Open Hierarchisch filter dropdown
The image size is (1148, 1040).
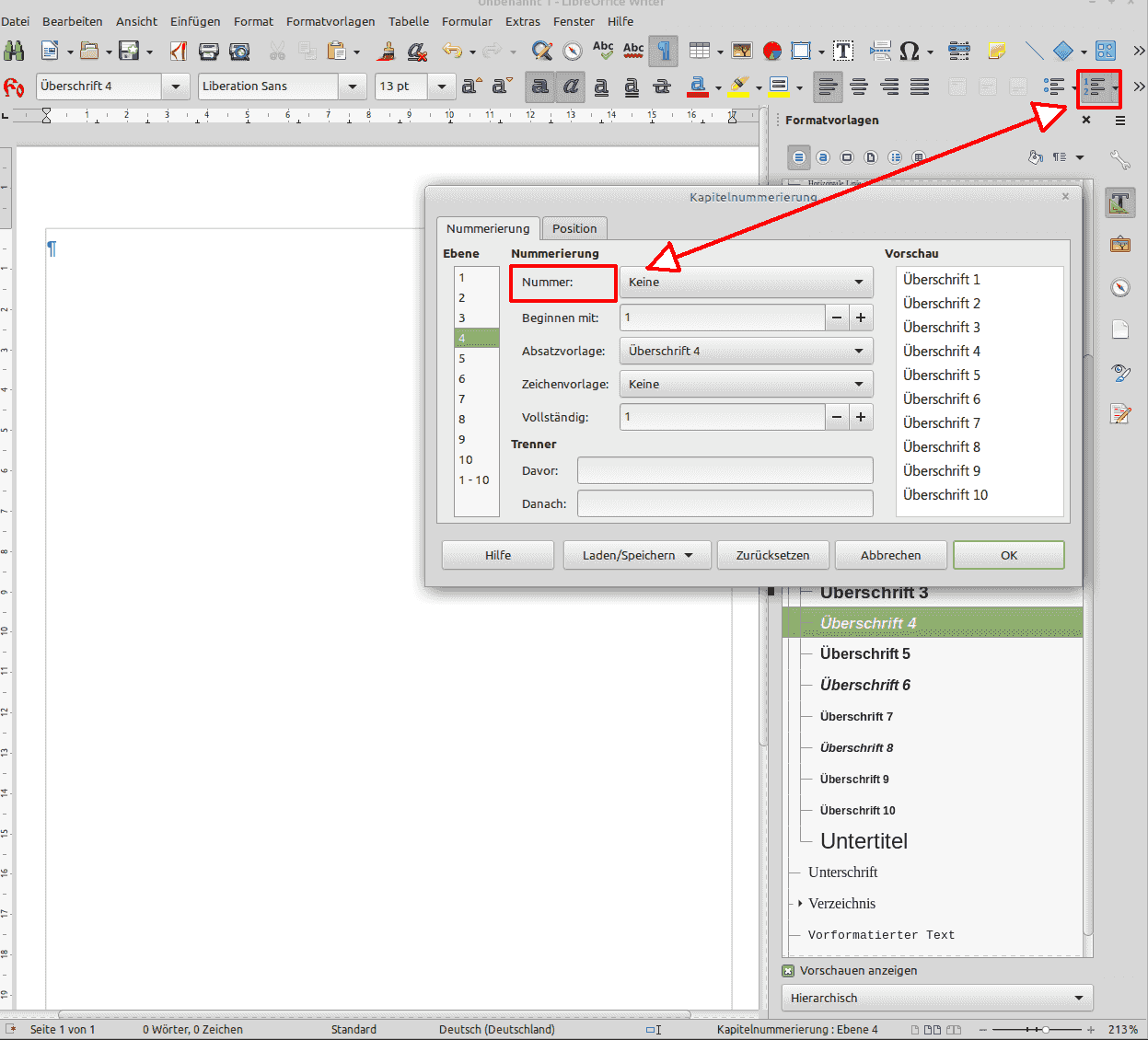click(x=937, y=998)
